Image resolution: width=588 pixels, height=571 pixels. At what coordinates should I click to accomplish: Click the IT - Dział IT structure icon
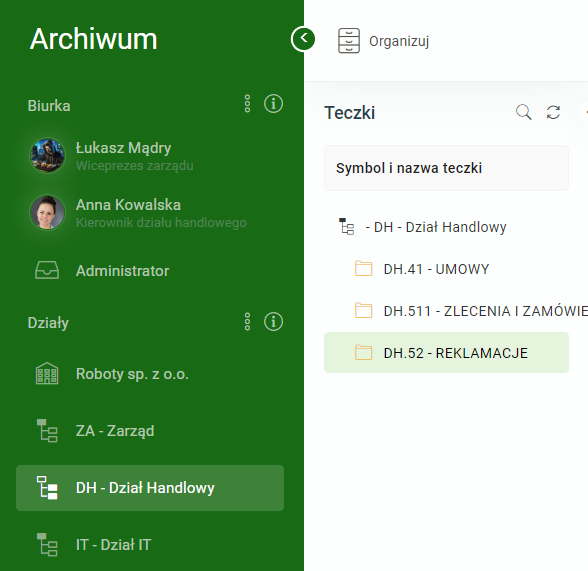click(x=47, y=545)
